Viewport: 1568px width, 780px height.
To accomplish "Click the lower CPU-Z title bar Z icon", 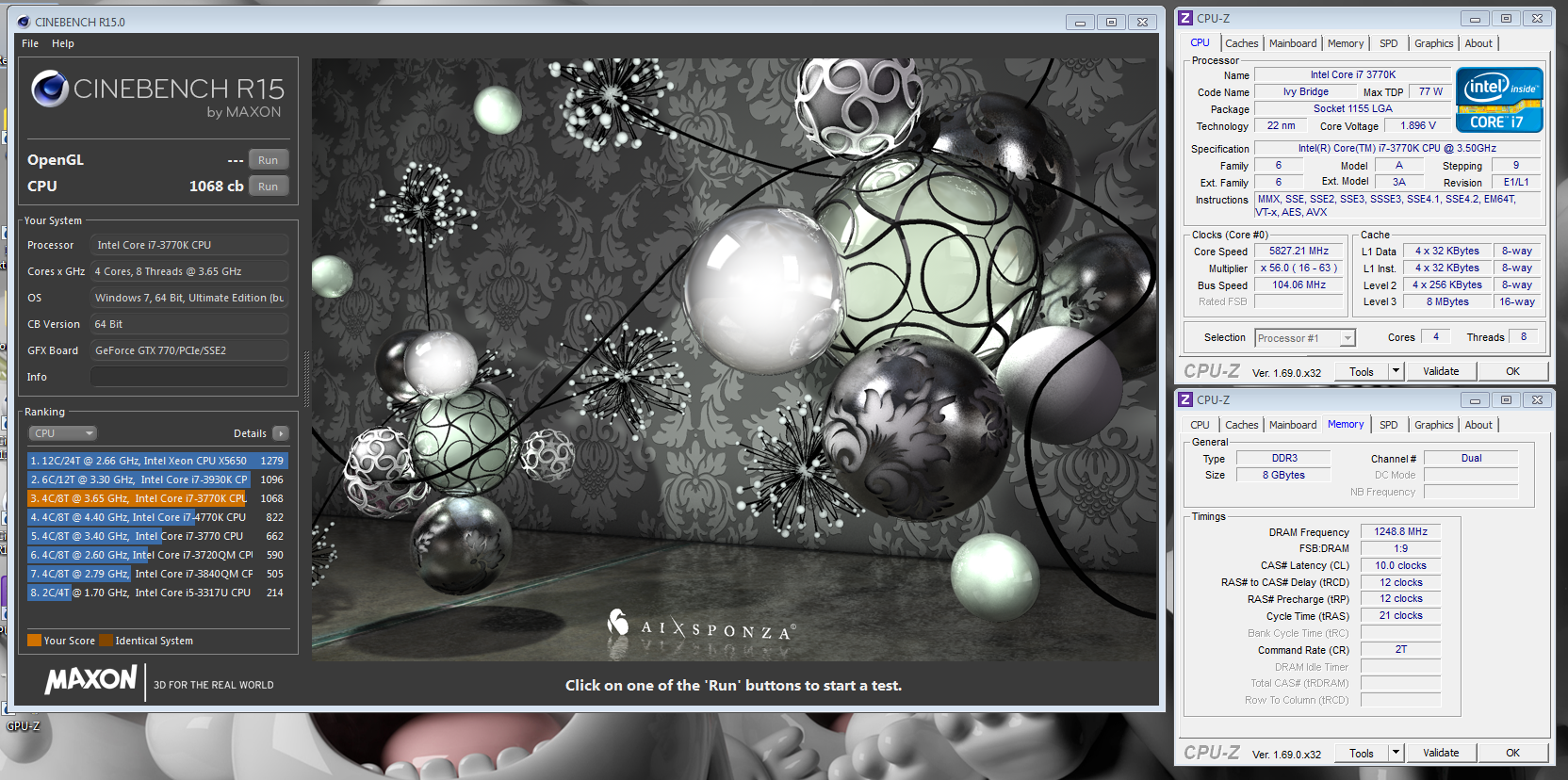I will pos(1186,399).
